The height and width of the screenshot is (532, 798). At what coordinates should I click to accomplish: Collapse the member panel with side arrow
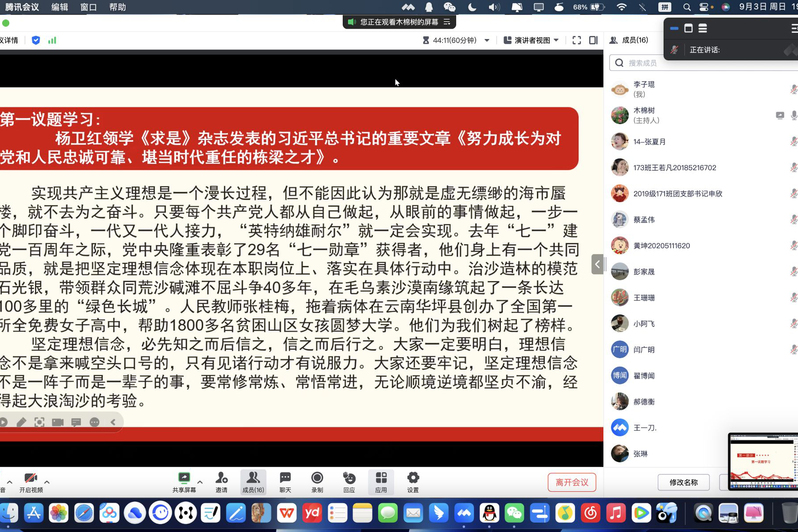tap(597, 264)
